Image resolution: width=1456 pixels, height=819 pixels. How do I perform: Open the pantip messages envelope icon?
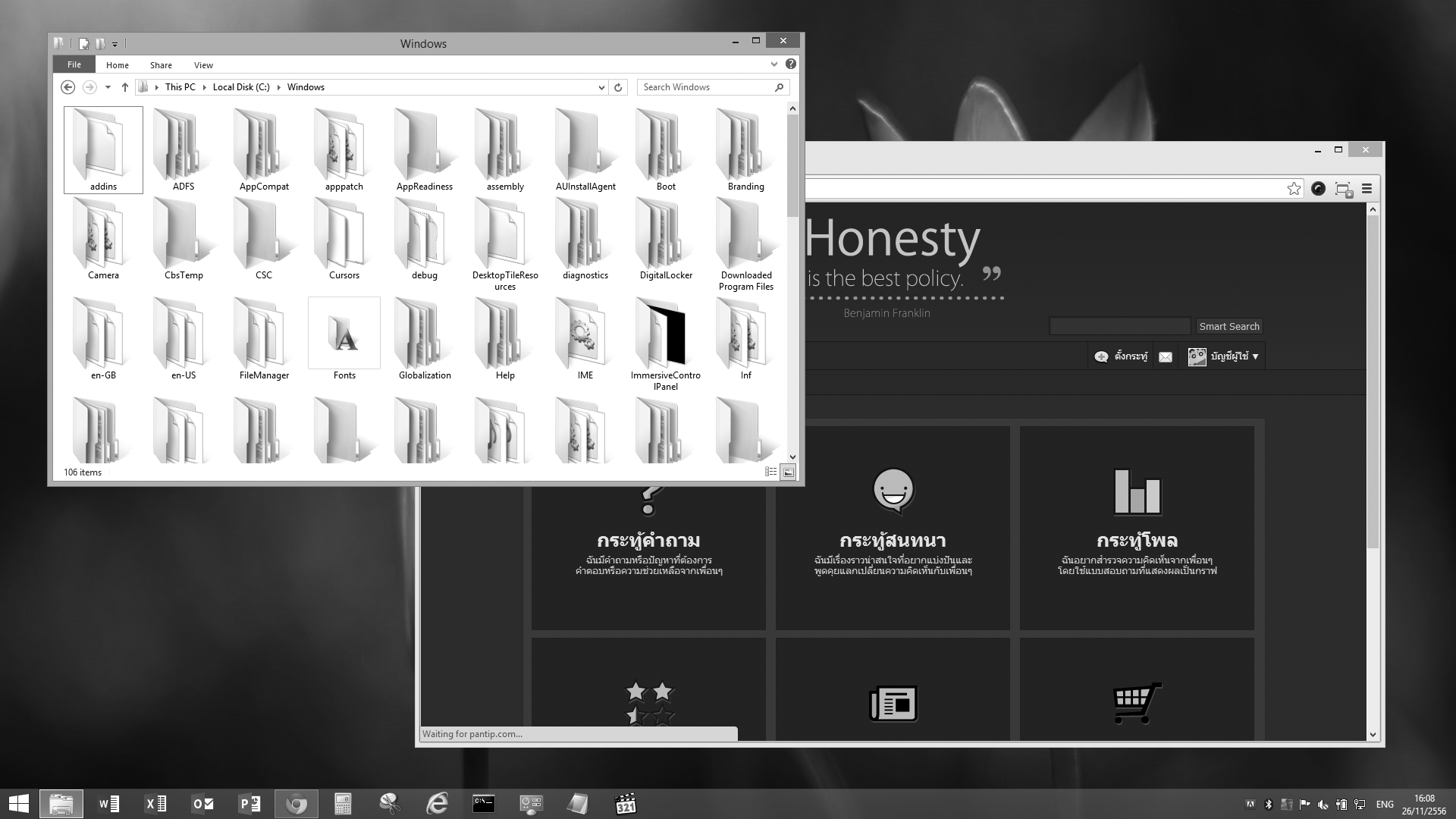tap(1166, 356)
